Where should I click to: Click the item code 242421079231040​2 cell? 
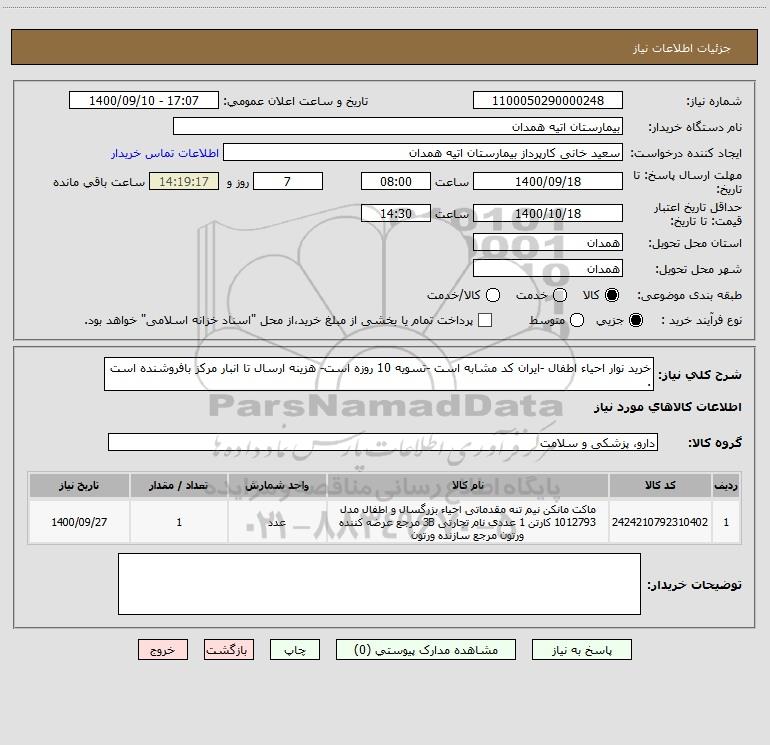(x=660, y=522)
